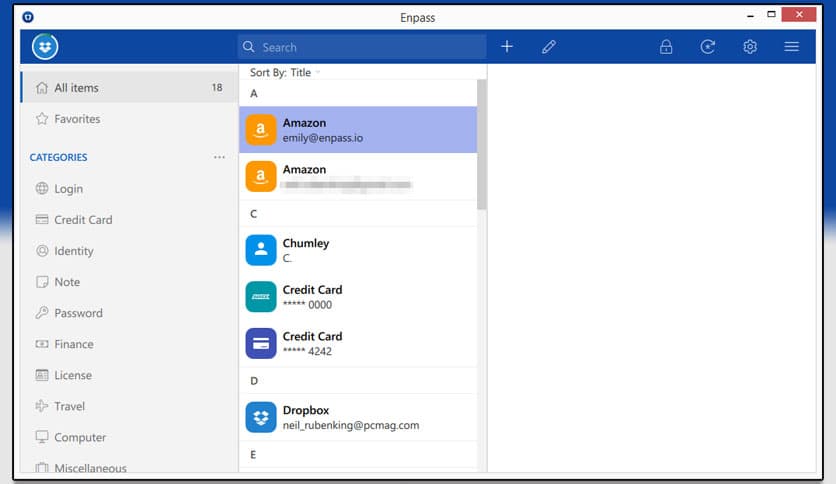
Task: Open the Chumley identity entry
Action: [358, 250]
